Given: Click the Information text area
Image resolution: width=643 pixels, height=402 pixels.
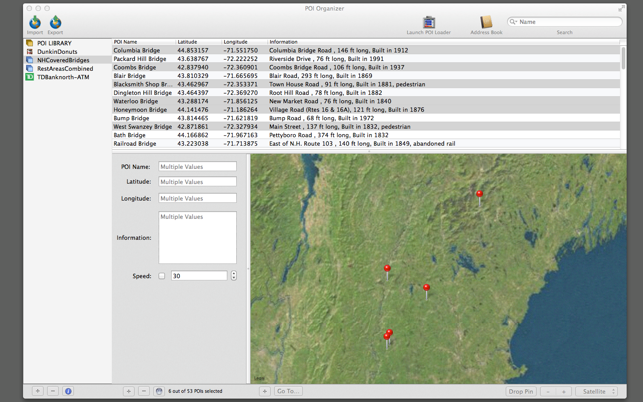Looking at the screenshot, I should 197,238.
